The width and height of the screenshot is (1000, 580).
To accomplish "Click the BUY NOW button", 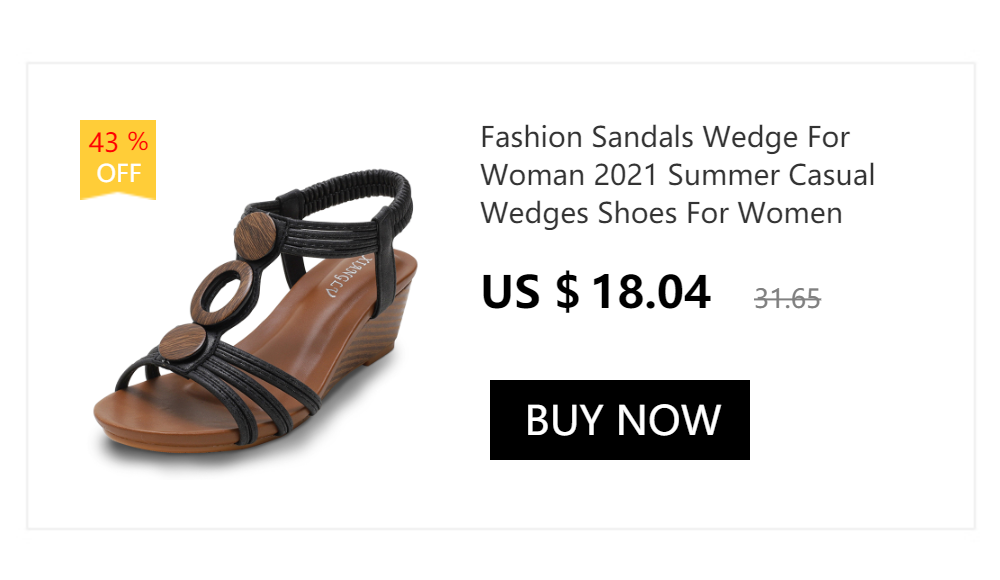I will pyautogui.click(x=619, y=420).
